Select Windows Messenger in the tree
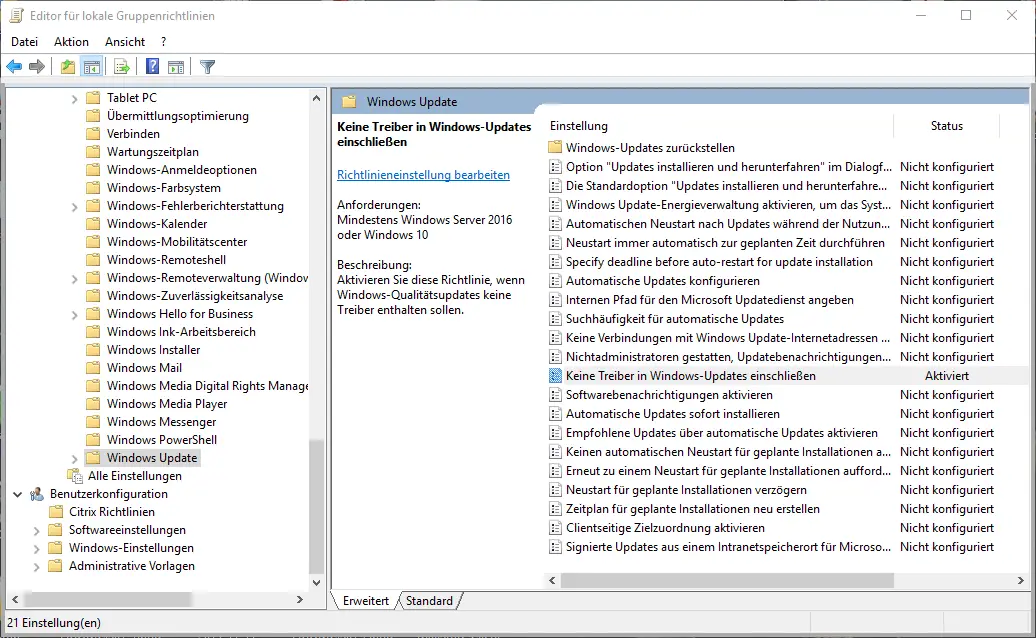The height and width of the screenshot is (638, 1036). click(x=162, y=422)
